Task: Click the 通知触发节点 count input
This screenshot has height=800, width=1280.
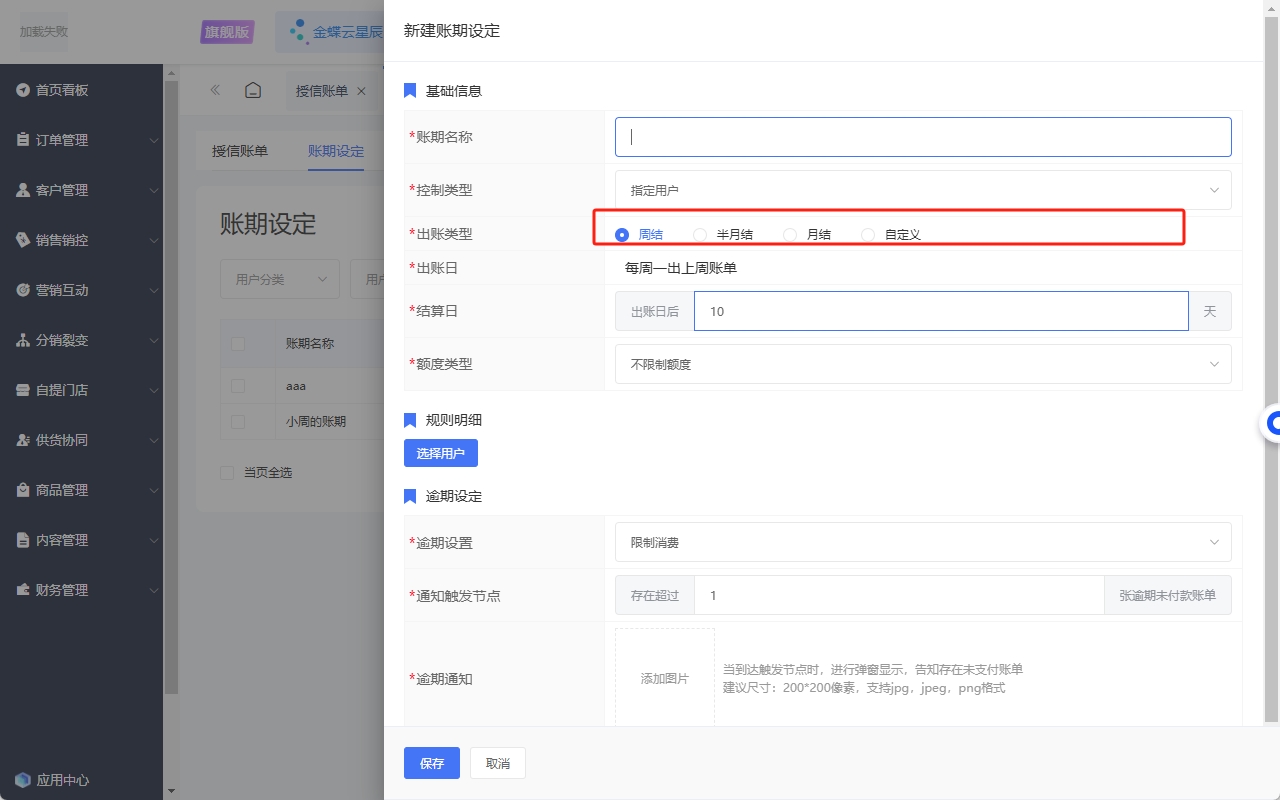Action: (x=899, y=595)
